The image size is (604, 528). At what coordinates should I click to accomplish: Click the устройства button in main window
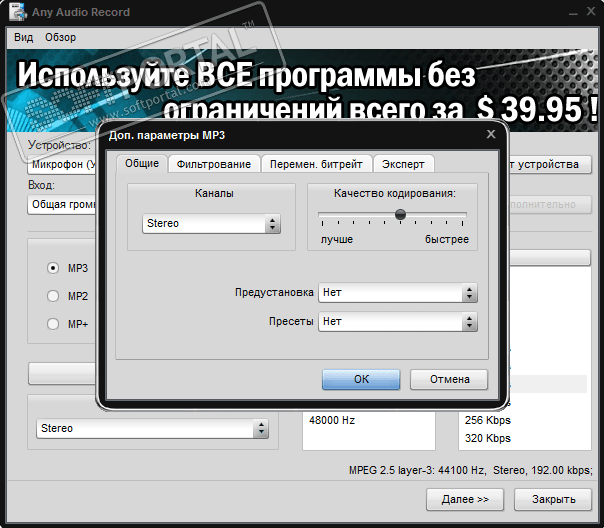[550, 164]
